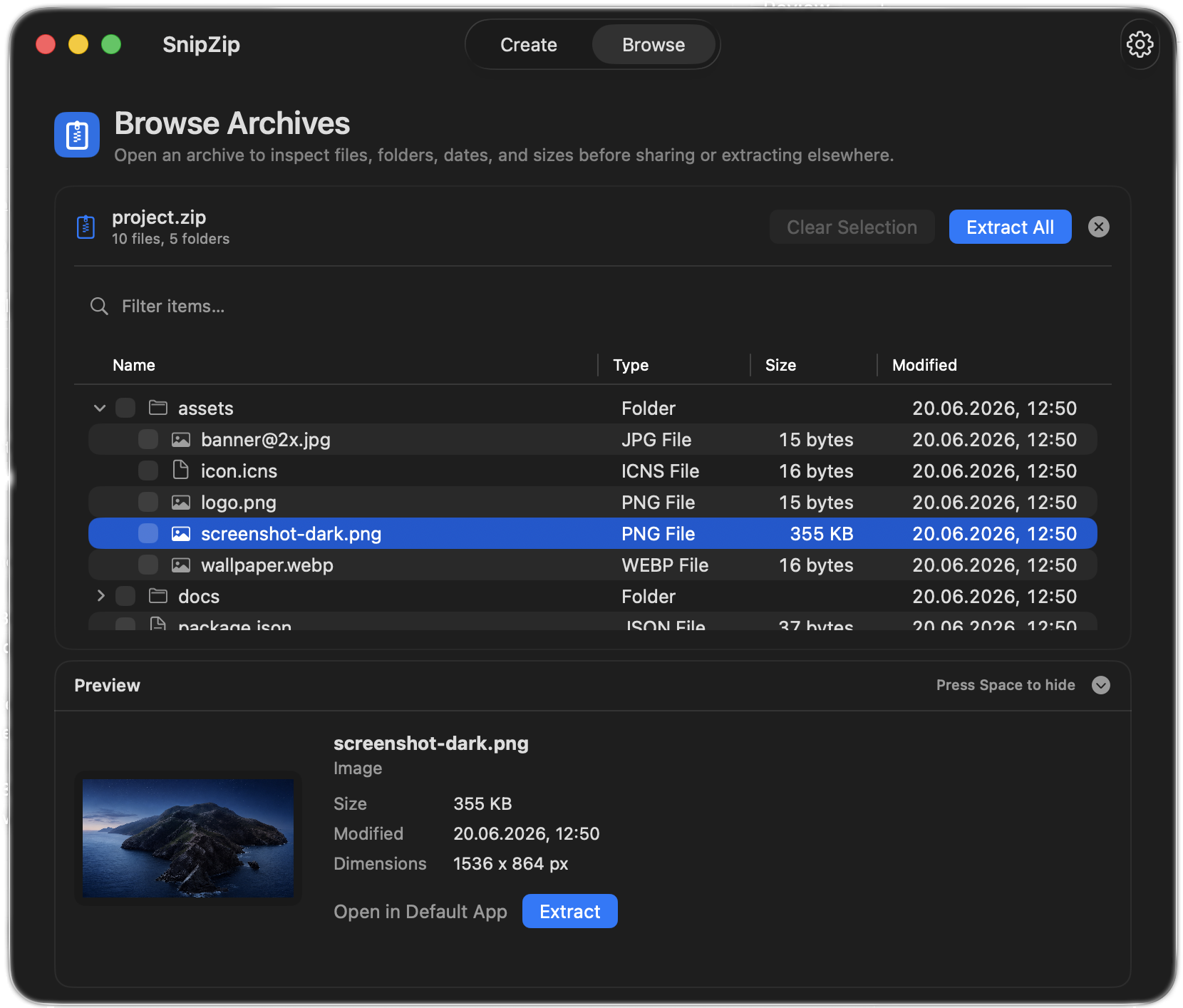This screenshot has height=1008, width=1183.
Task: Click the icon.icns document icon
Action: click(x=181, y=470)
